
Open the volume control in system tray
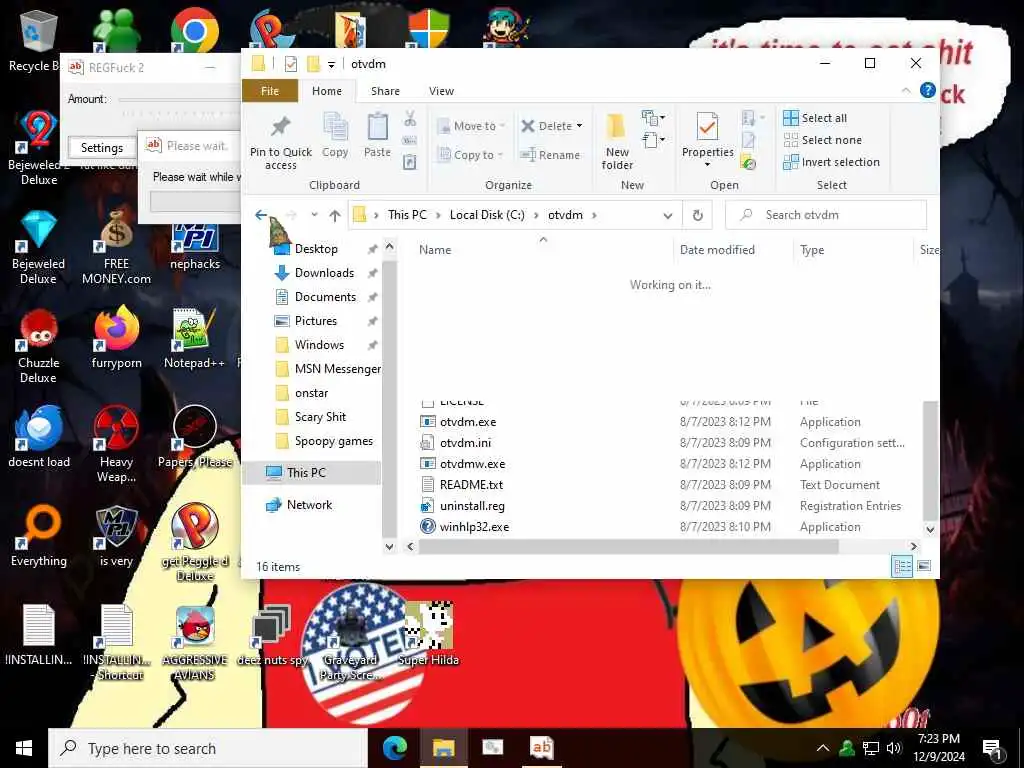894,748
